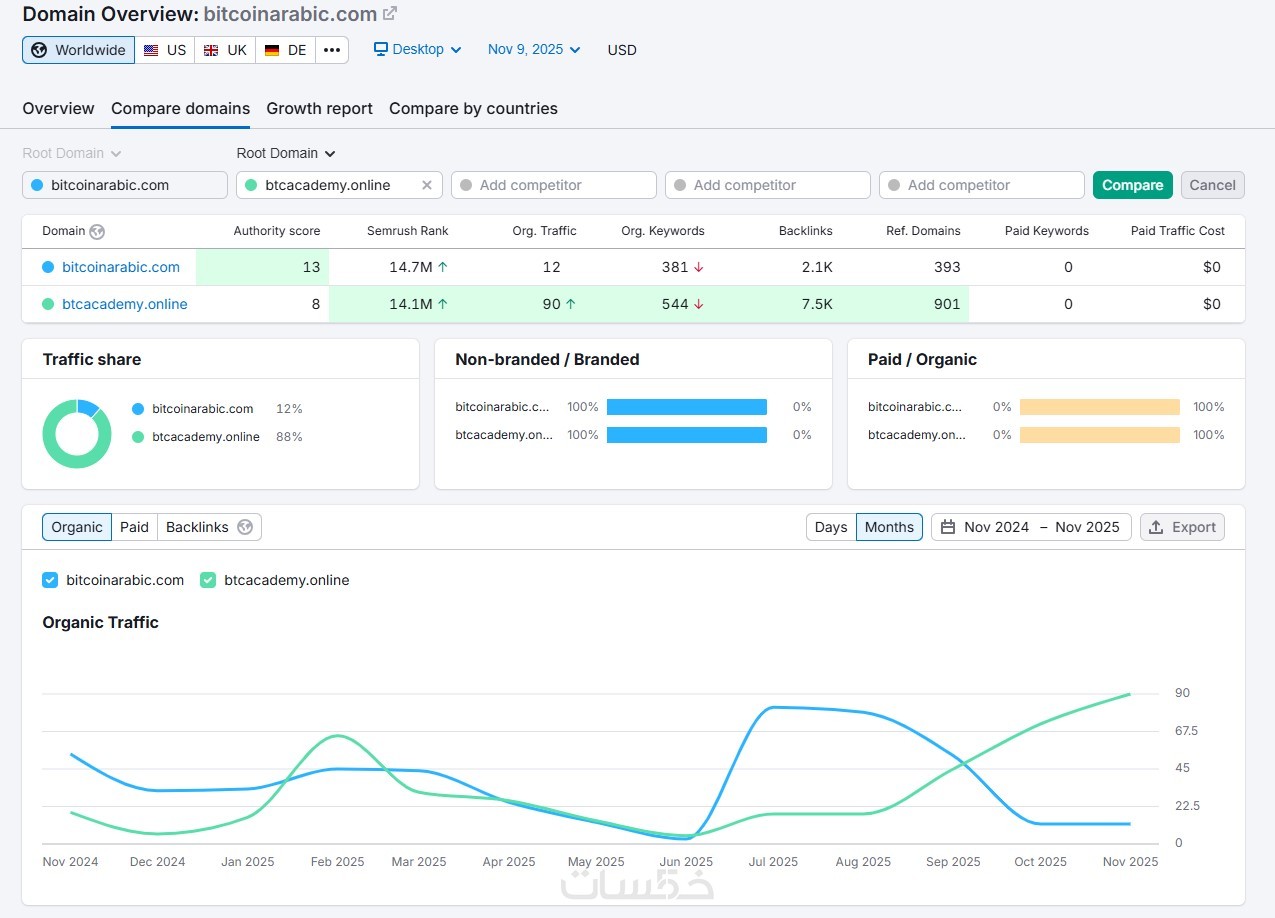Toggle btcacademy.online chart checkbox

(208, 580)
